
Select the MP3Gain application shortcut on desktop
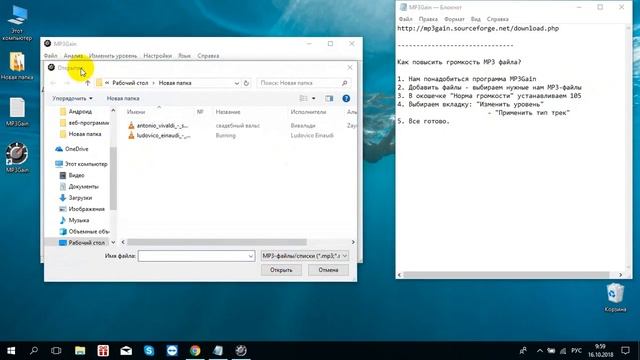tap(17, 158)
